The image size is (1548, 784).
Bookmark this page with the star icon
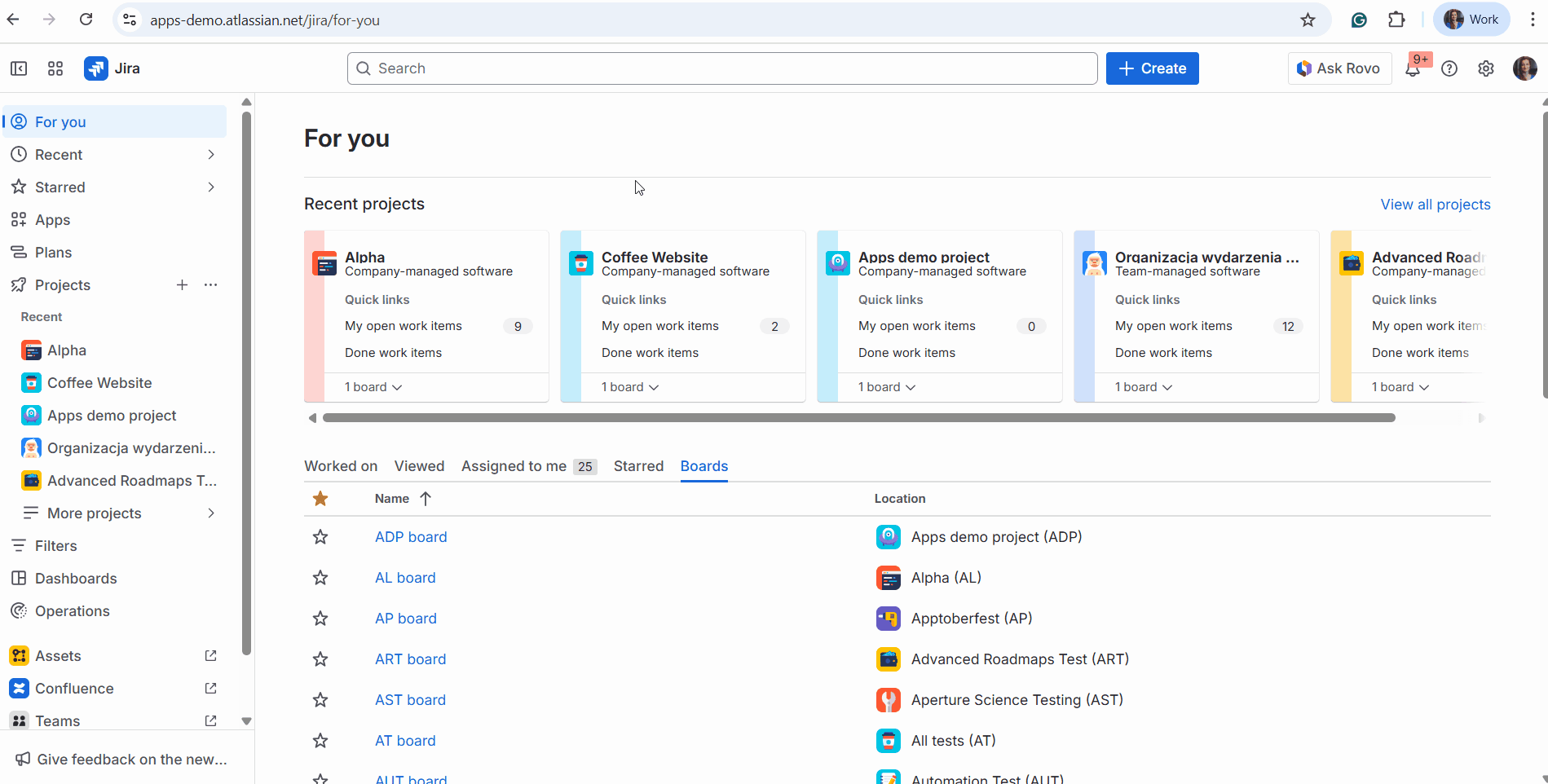tap(1308, 20)
